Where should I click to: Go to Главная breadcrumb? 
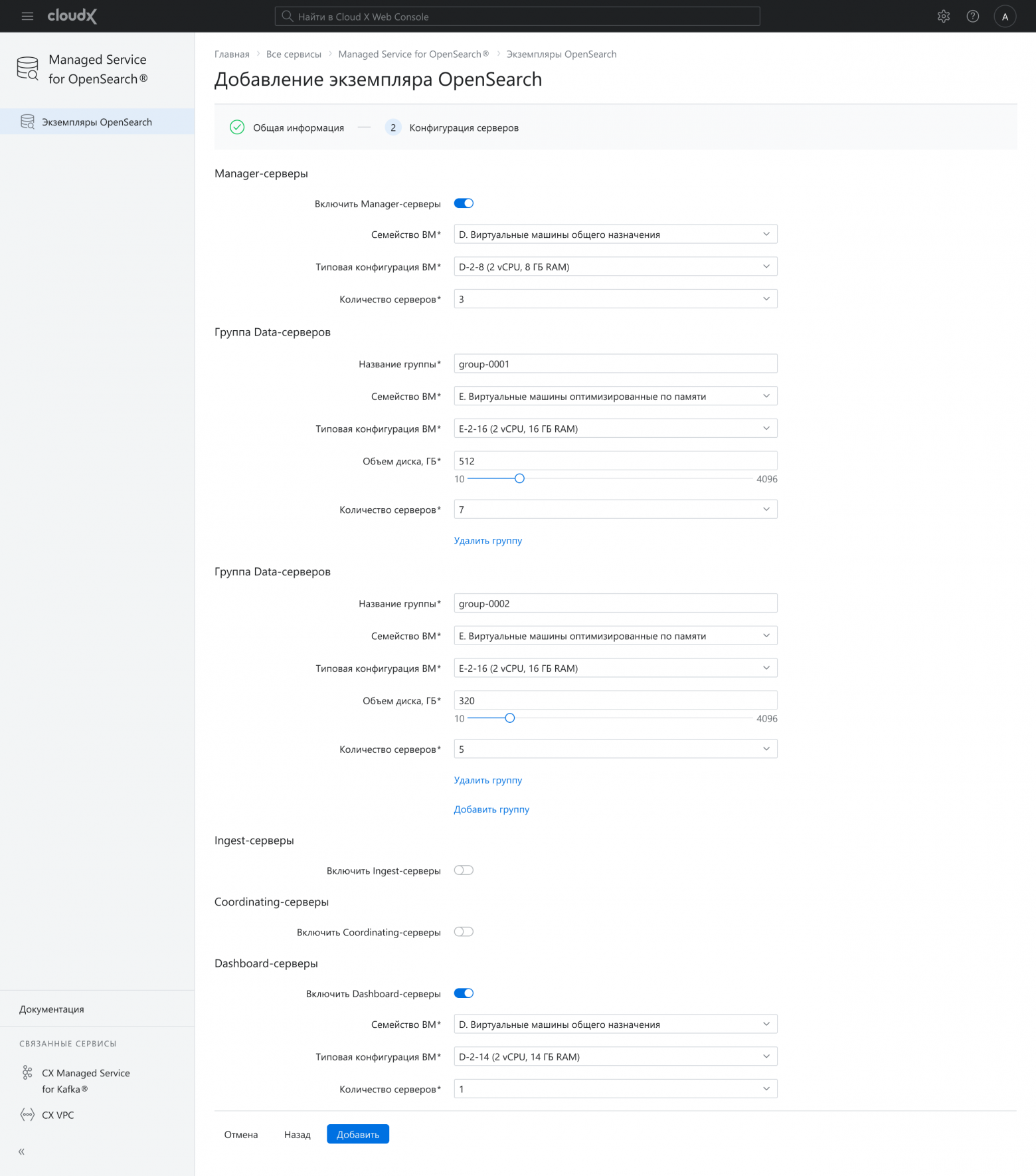pos(232,54)
